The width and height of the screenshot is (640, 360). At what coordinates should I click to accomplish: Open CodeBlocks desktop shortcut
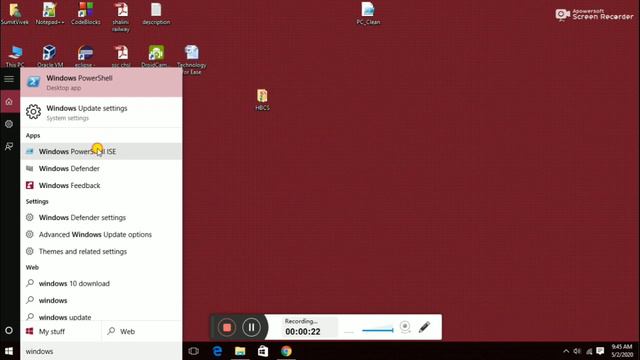pos(86,13)
